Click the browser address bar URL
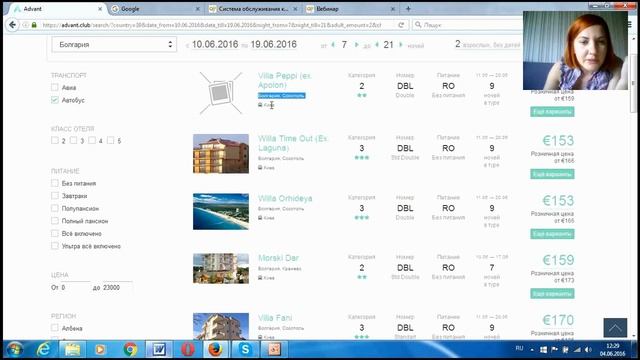This screenshot has width=640, height=360. 212,25
